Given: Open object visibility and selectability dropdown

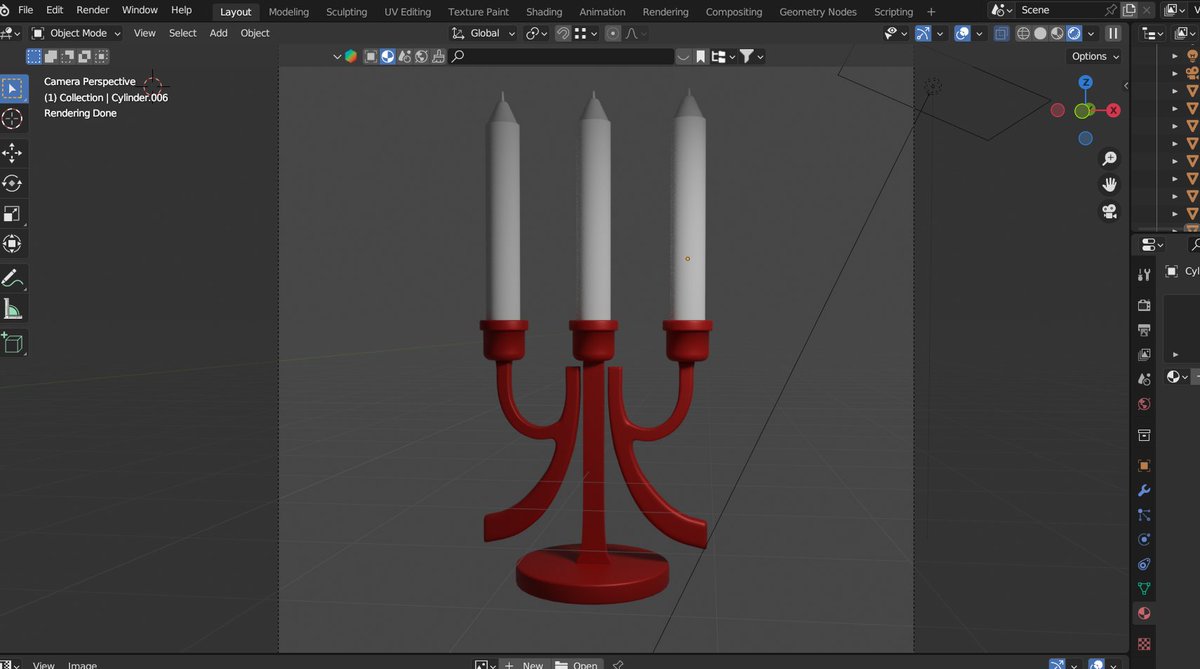Looking at the screenshot, I should (896, 33).
